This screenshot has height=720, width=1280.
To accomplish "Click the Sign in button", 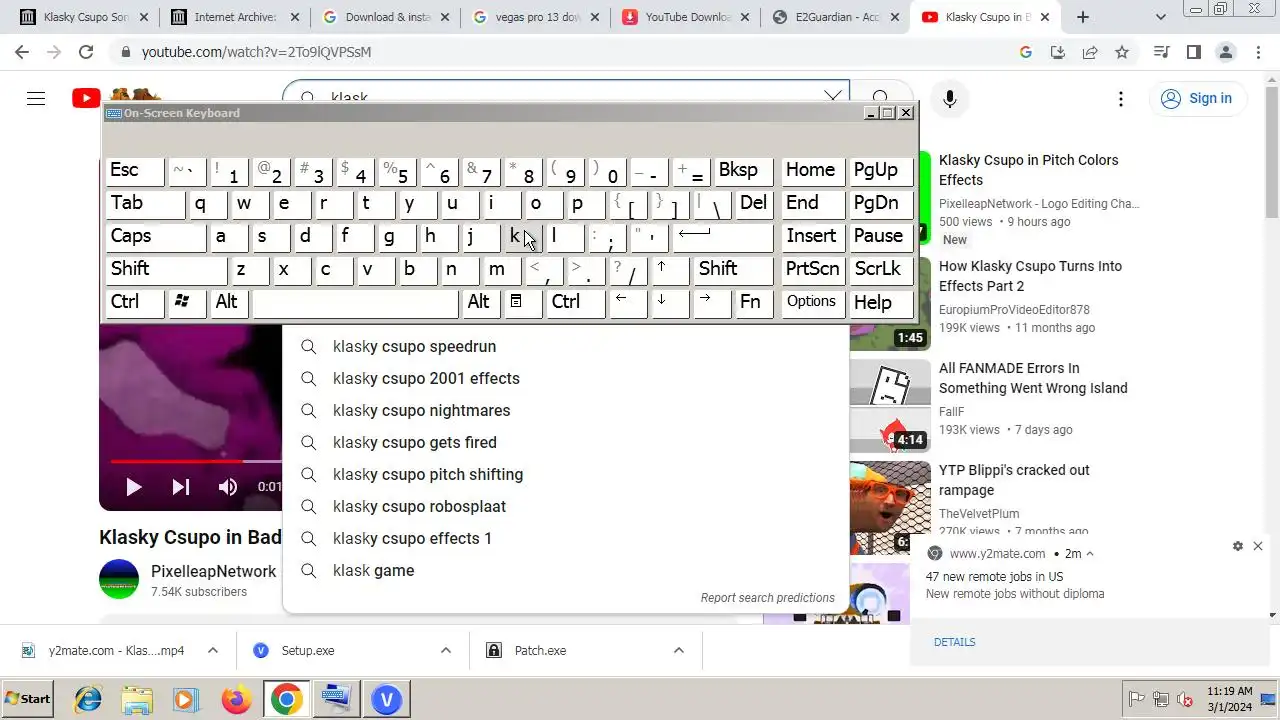I will tap(1197, 98).
